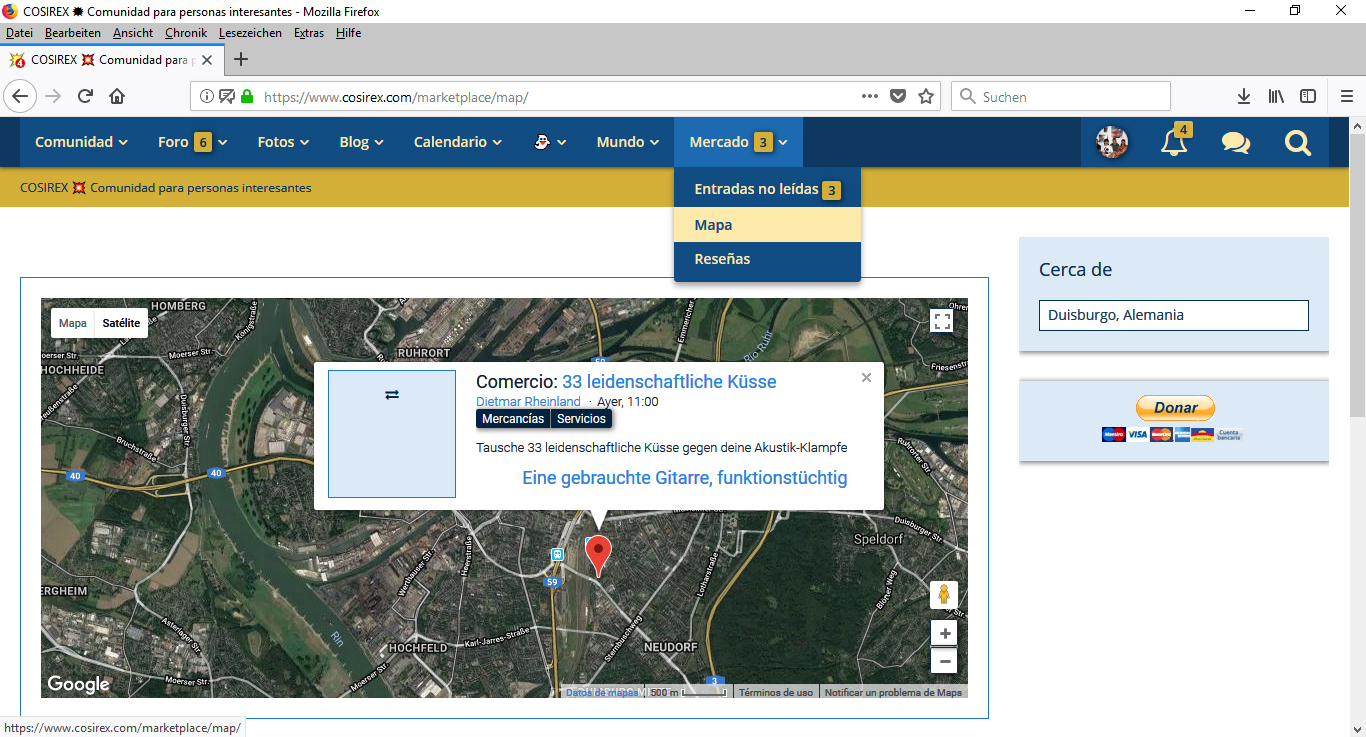
Task: Click the PayPal Donar button
Action: click(x=1175, y=408)
